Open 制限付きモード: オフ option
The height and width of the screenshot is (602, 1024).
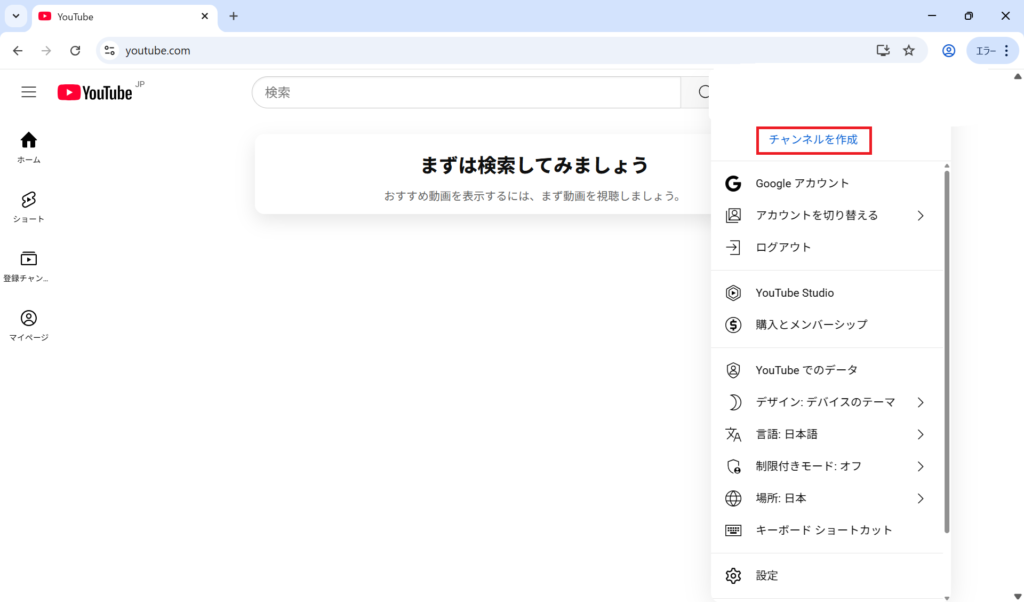827,466
